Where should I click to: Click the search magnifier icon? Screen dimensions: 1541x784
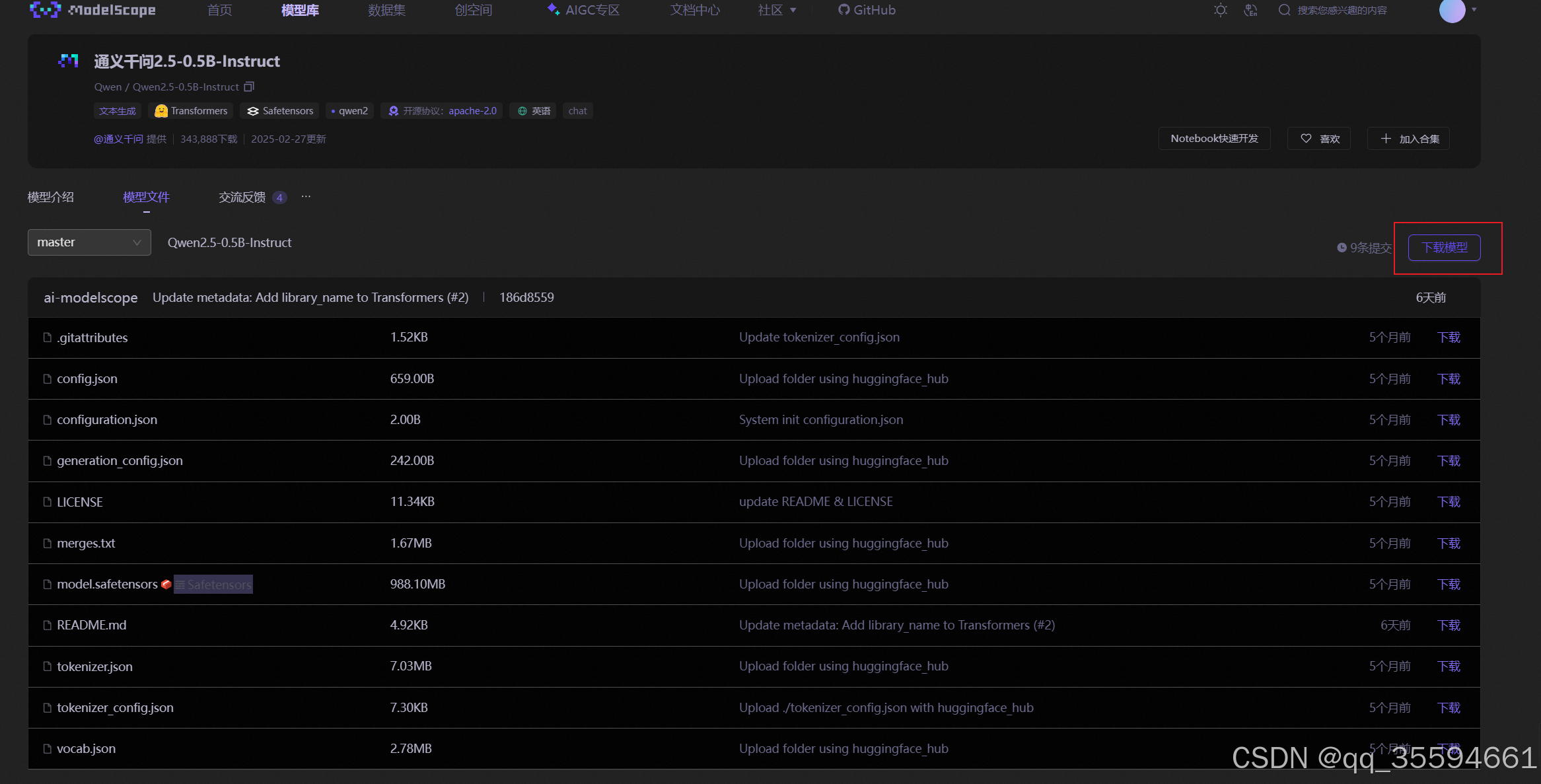[1284, 10]
